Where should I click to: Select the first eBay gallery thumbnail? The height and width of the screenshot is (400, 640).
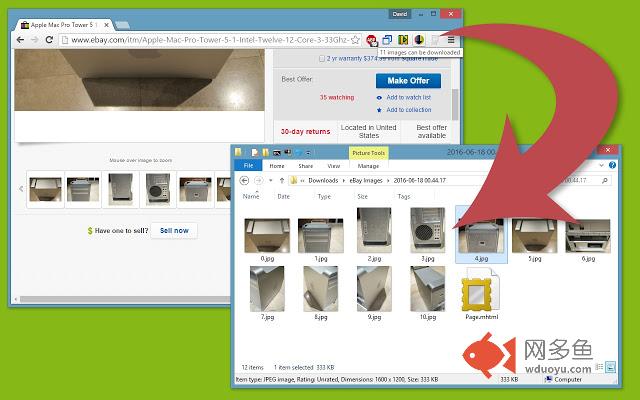pos(45,189)
